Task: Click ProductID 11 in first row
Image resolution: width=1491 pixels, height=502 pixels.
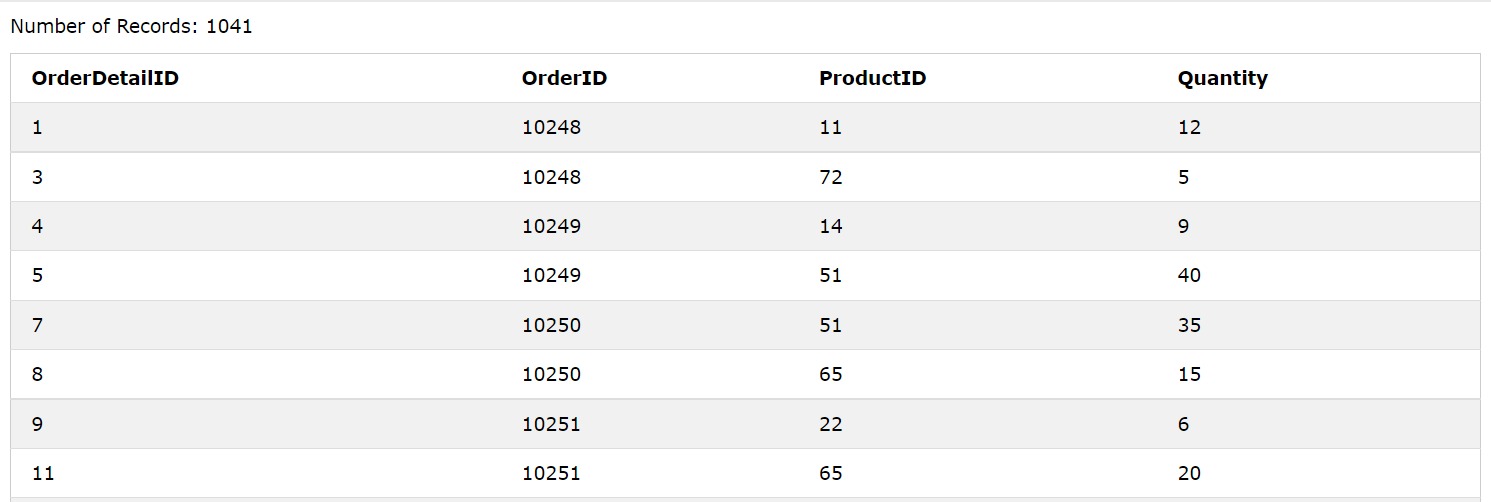Action: point(830,127)
